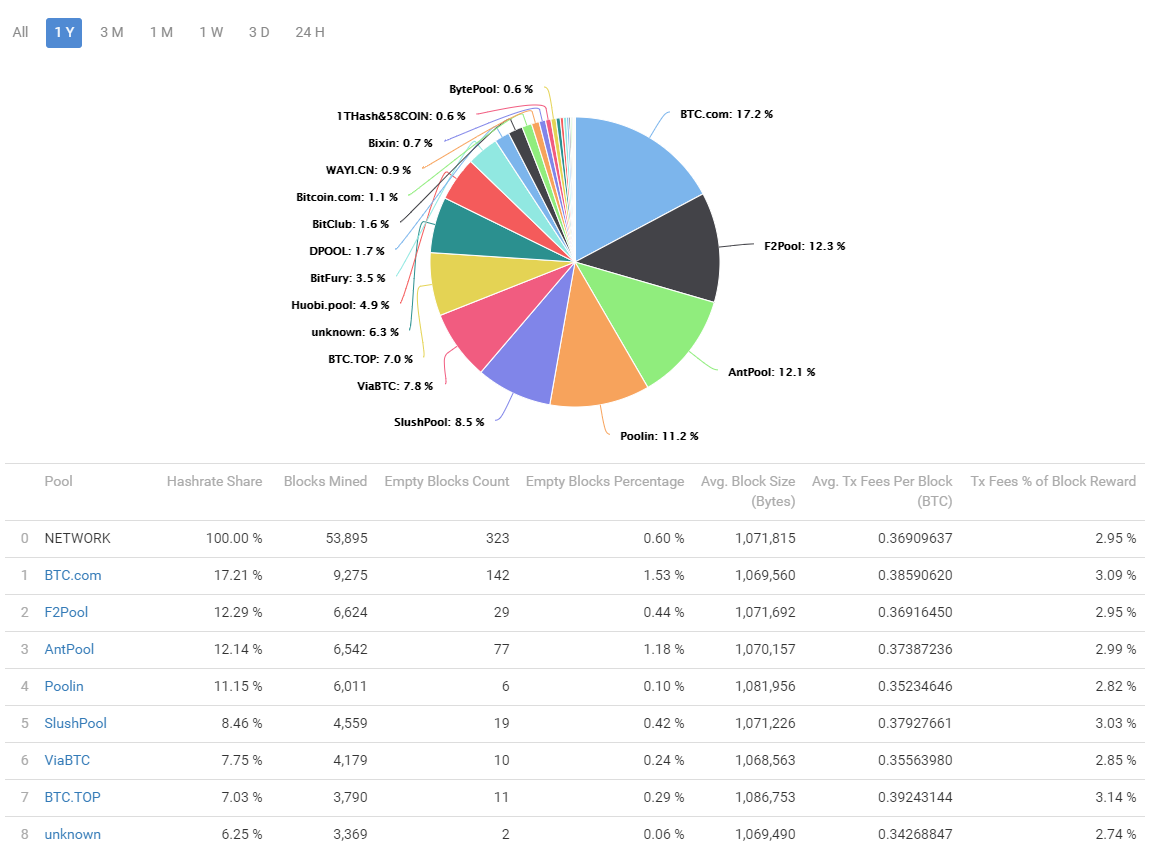Click the 'BTC.com: 17.2 %' pie label
1152x851 pixels.
[x=727, y=114]
